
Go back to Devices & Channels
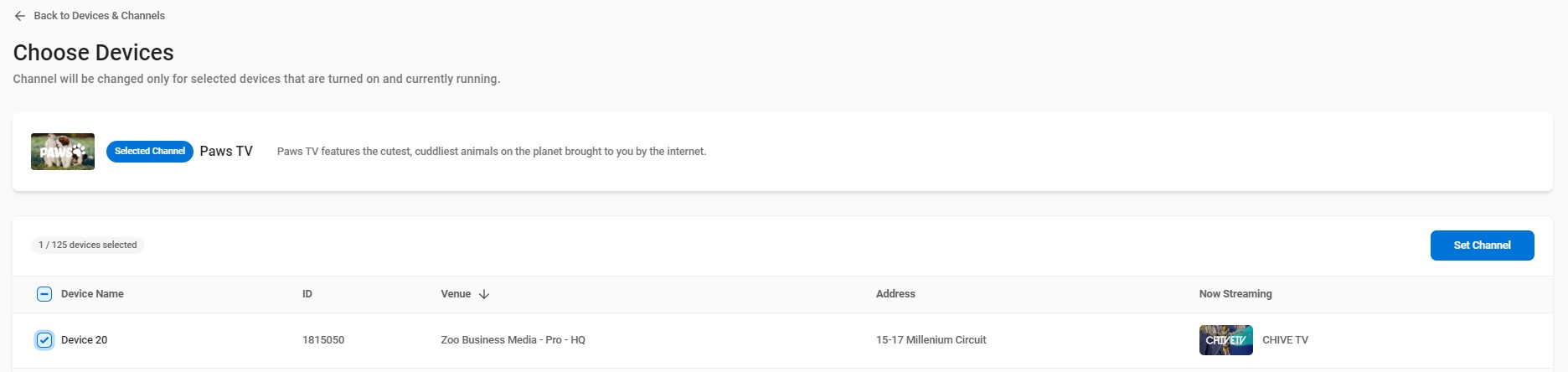click(99, 16)
